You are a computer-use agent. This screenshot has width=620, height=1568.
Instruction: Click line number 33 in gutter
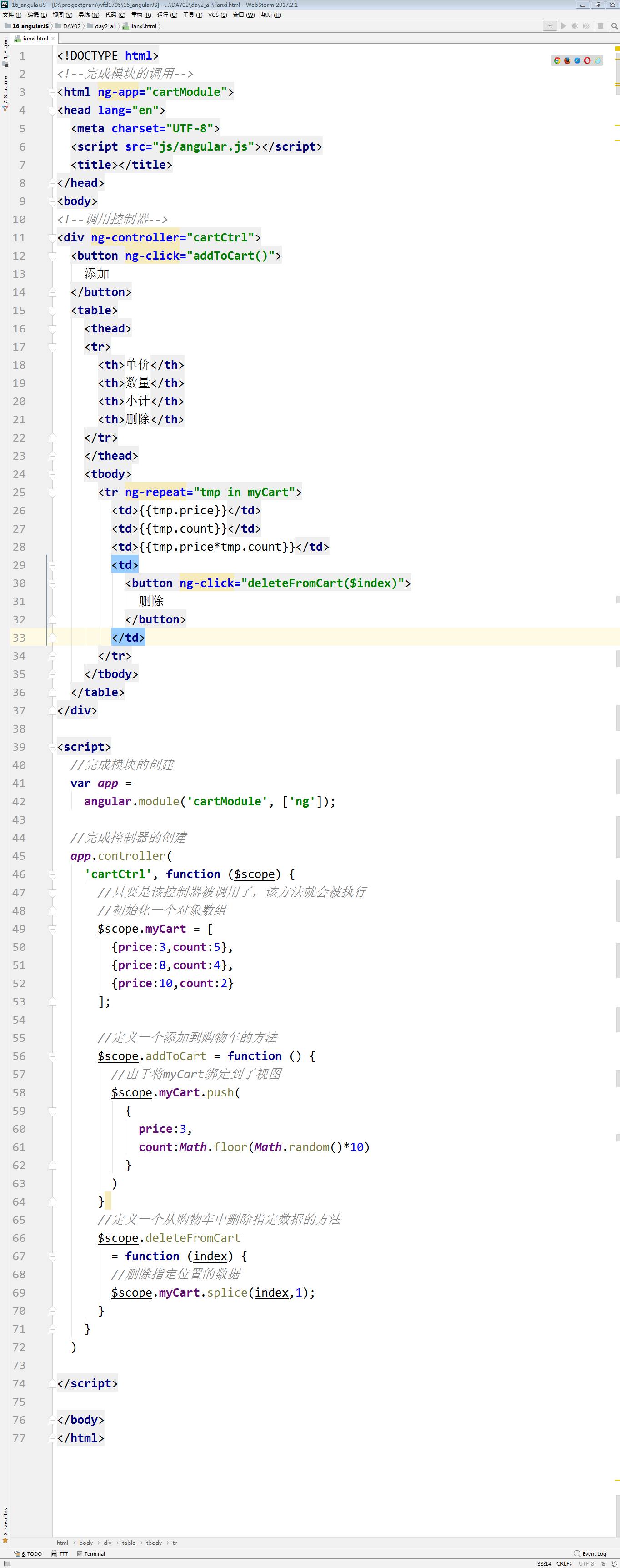pyautogui.click(x=19, y=637)
